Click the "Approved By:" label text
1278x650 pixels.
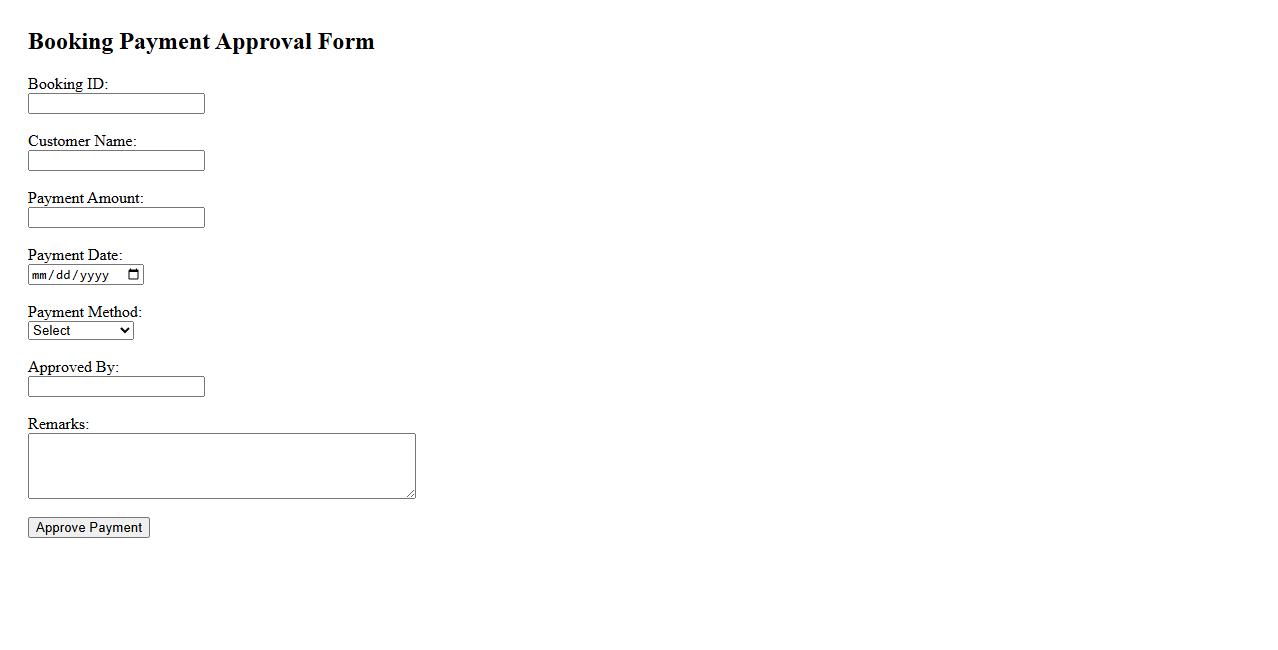tap(73, 367)
